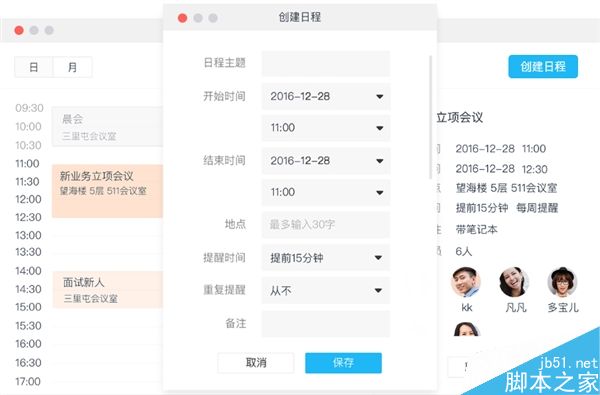Open the 重复提醒 从不 dropdown
600x395 pixels.
pyautogui.click(x=326, y=291)
